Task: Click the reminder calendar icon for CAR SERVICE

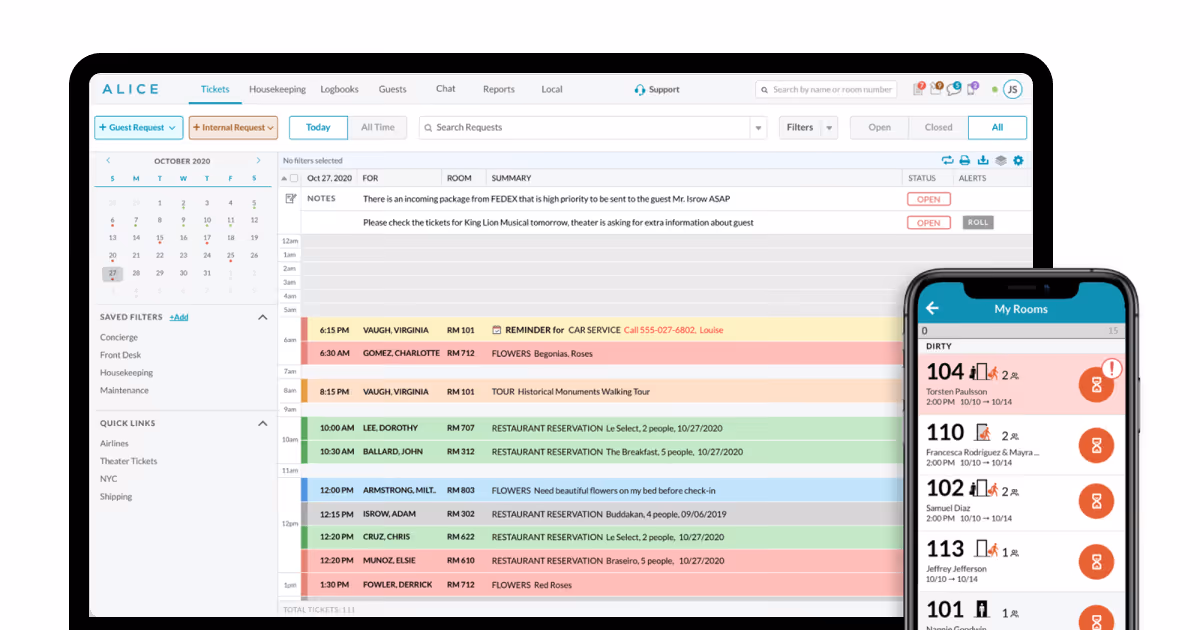Action: 496,330
